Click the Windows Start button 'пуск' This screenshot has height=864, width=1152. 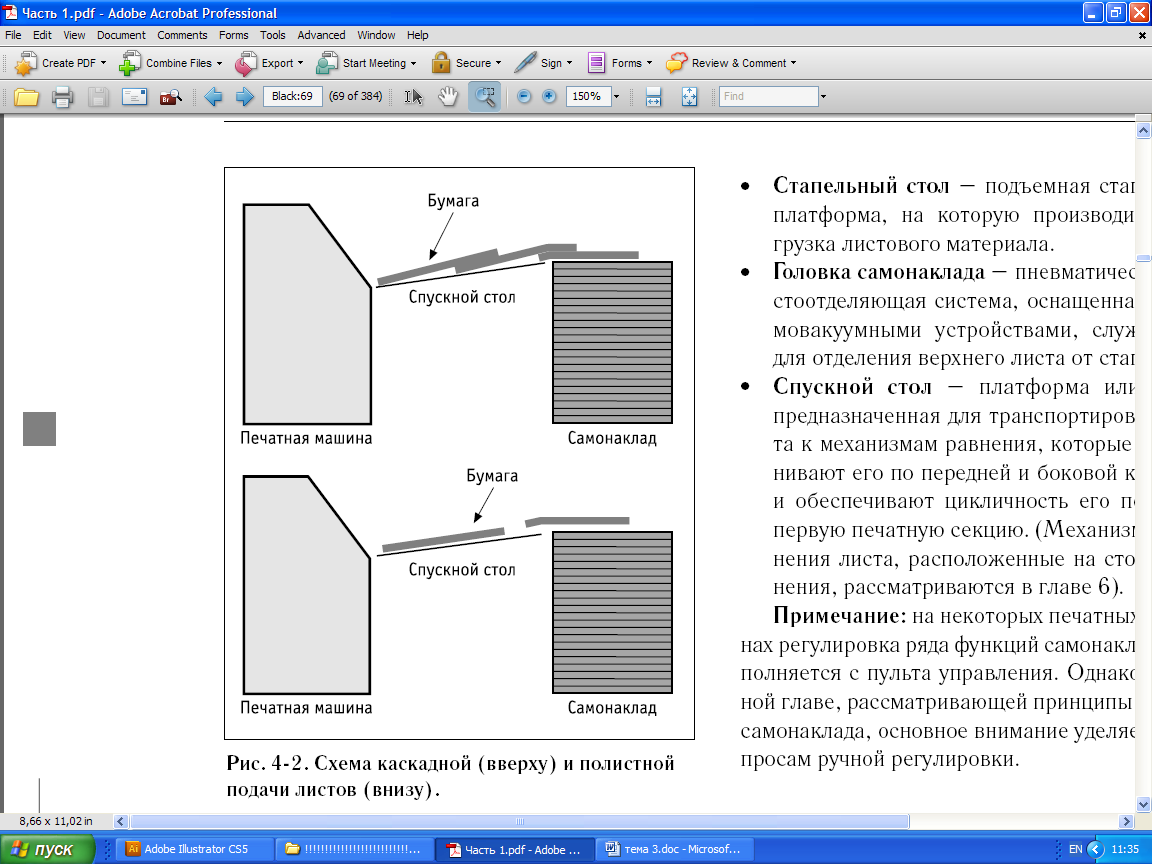pyautogui.click(x=46, y=849)
